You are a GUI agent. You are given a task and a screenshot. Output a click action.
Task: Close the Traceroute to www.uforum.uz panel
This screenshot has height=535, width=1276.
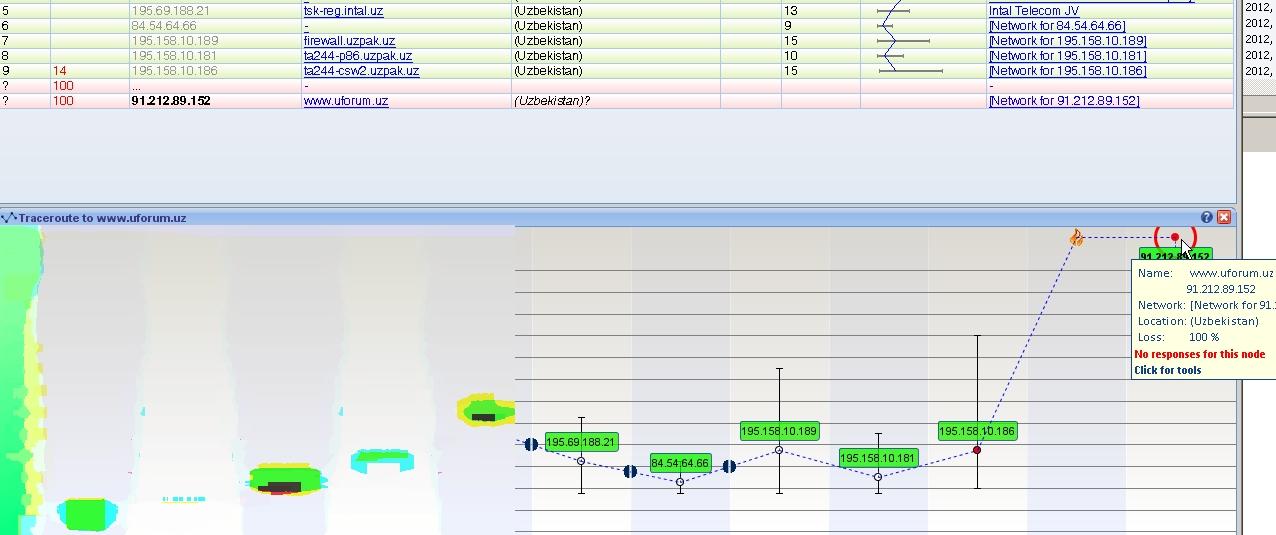coord(1223,217)
